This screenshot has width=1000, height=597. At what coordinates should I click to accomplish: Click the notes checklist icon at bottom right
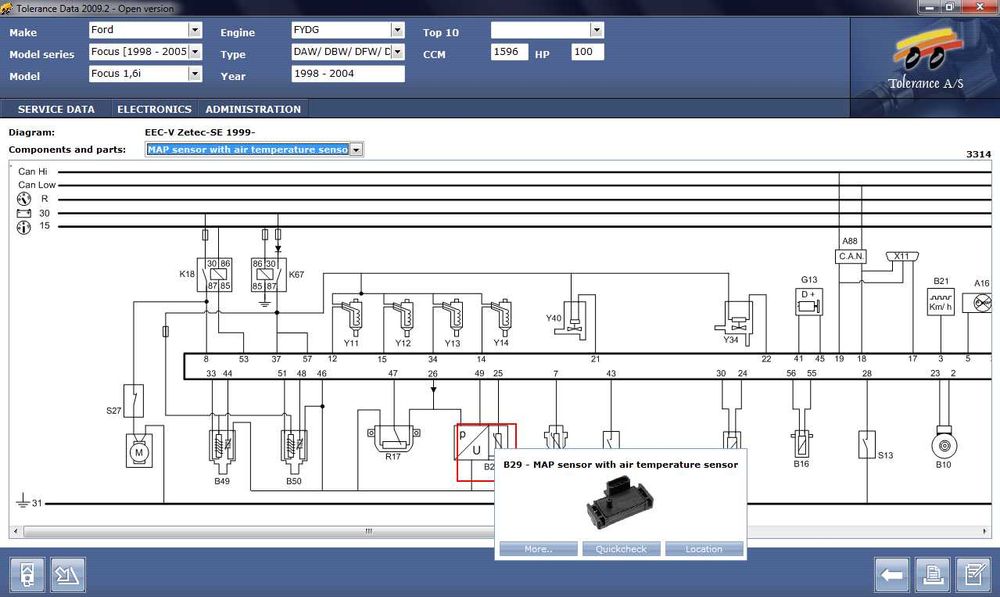pyautogui.click(x=974, y=575)
